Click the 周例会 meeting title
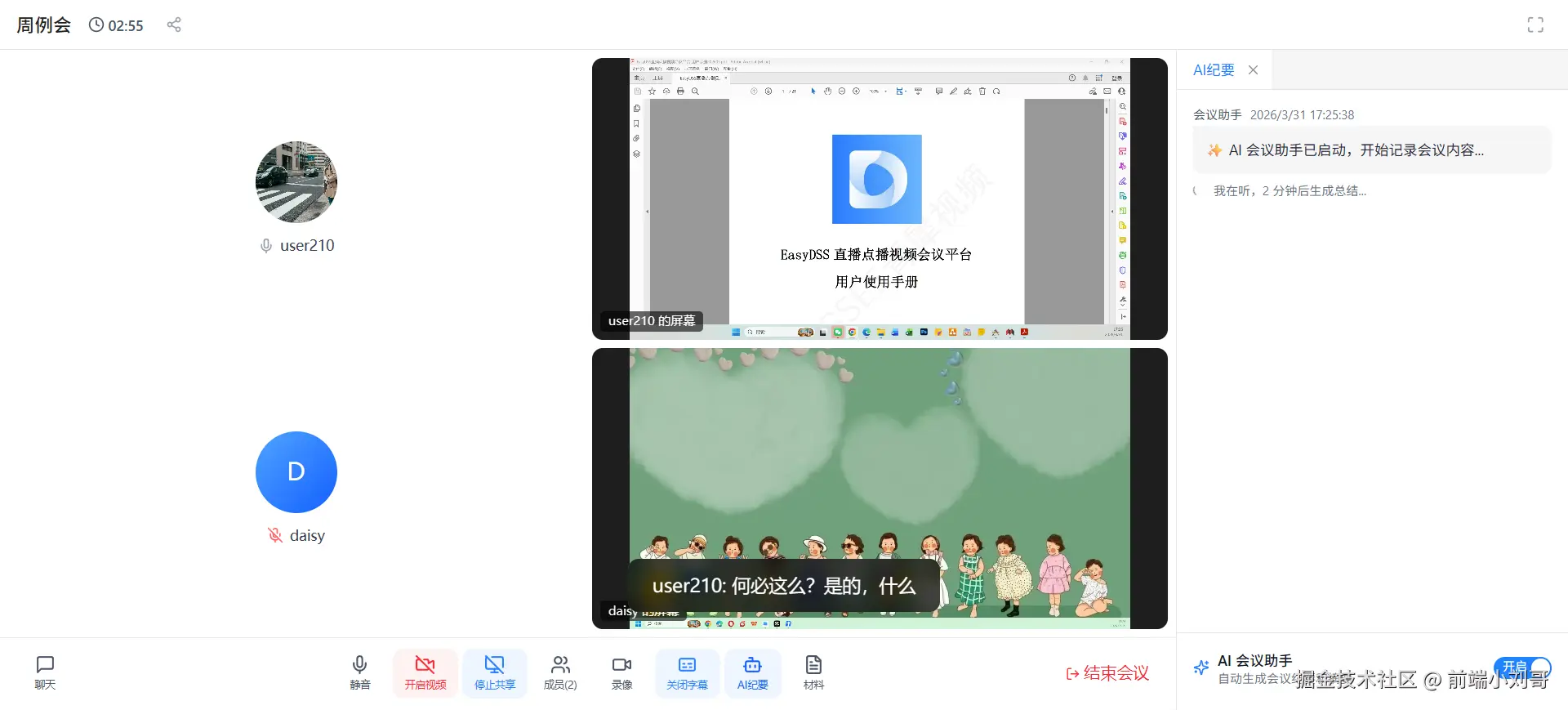This screenshot has width=1568, height=710. 44,25
